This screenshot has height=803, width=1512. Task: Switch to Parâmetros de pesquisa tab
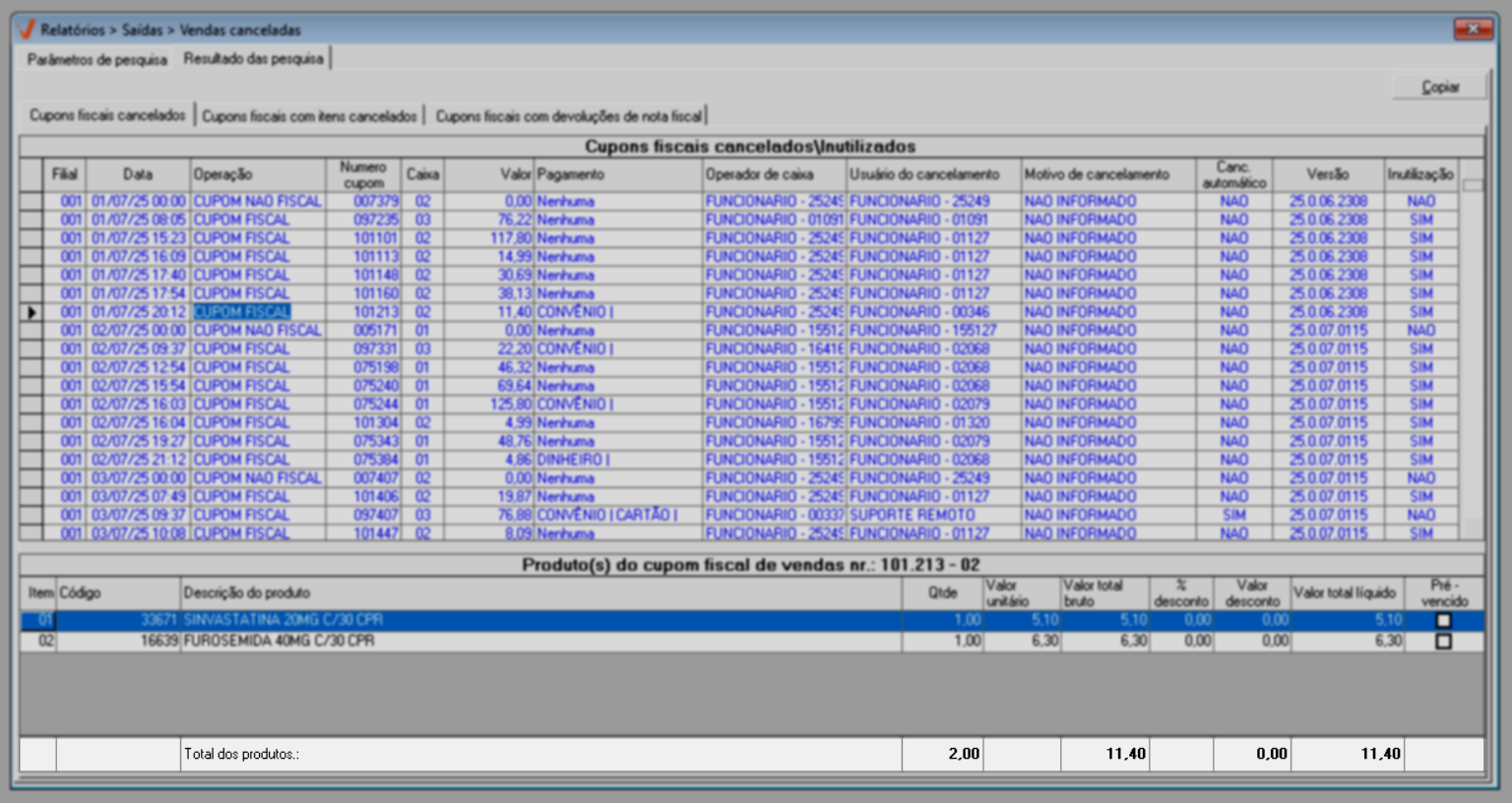(96, 59)
